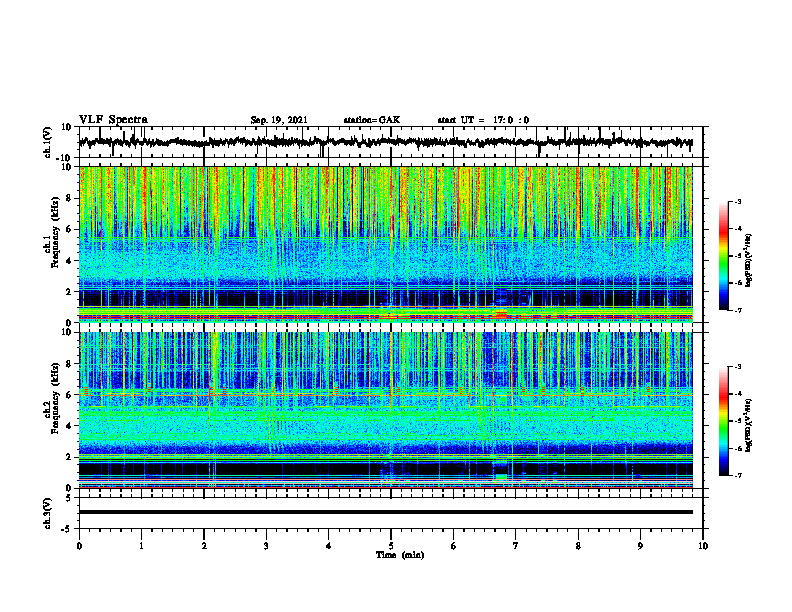This screenshot has width=792, height=612.
Task: Click the time axis tick label "4"
Action: click(x=329, y=546)
